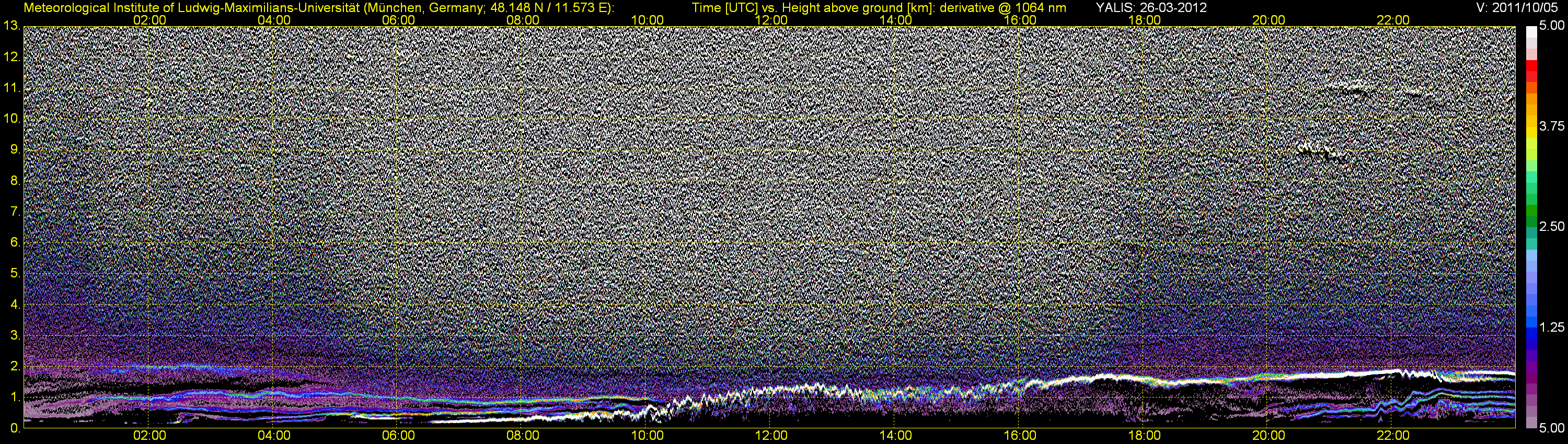Viewport: 1568px width, 444px height.
Task: Click the 08:00 label on lower time axis
Action: tap(523, 436)
